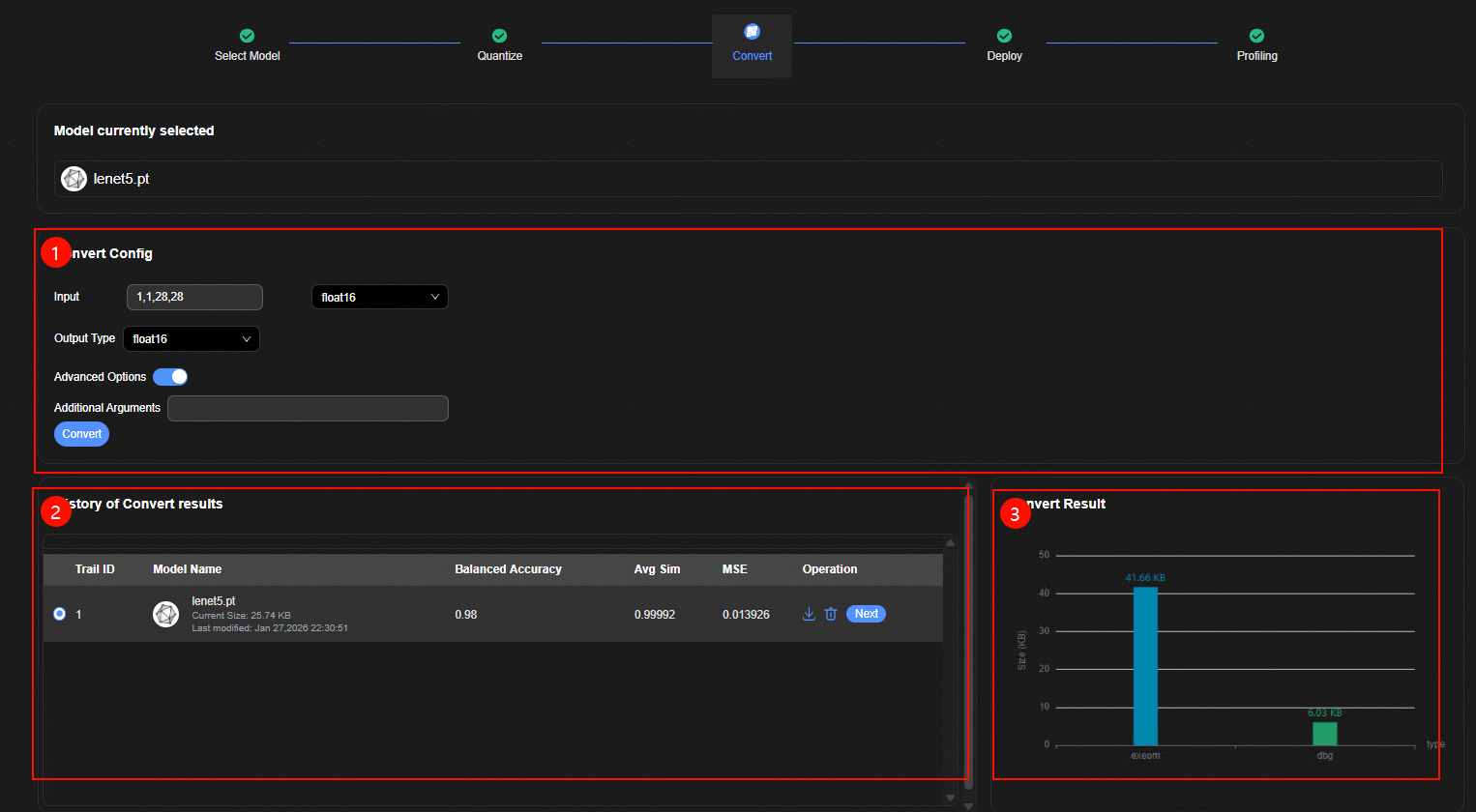Image resolution: width=1476 pixels, height=812 pixels.
Task: Click the Profiling step checkmark icon
Action: click(x=1256, y=36)
